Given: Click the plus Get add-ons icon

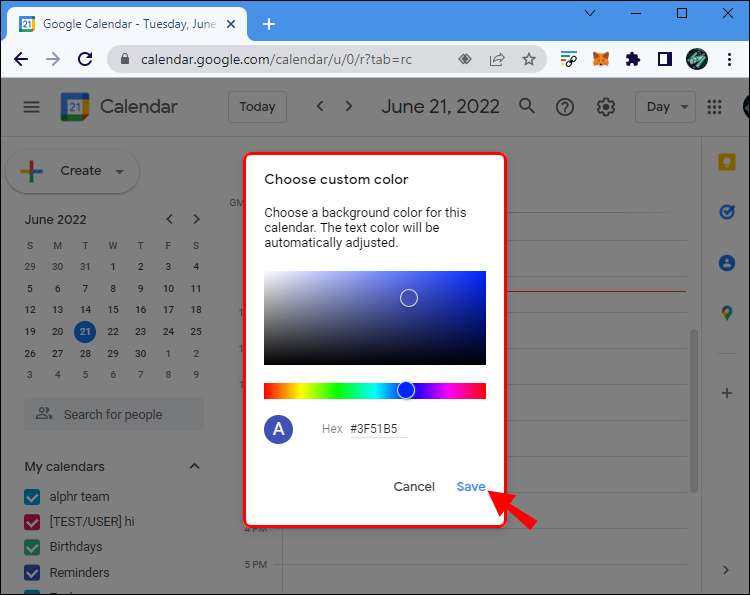Looking at the screenshot, I should (x=727, y=393).
